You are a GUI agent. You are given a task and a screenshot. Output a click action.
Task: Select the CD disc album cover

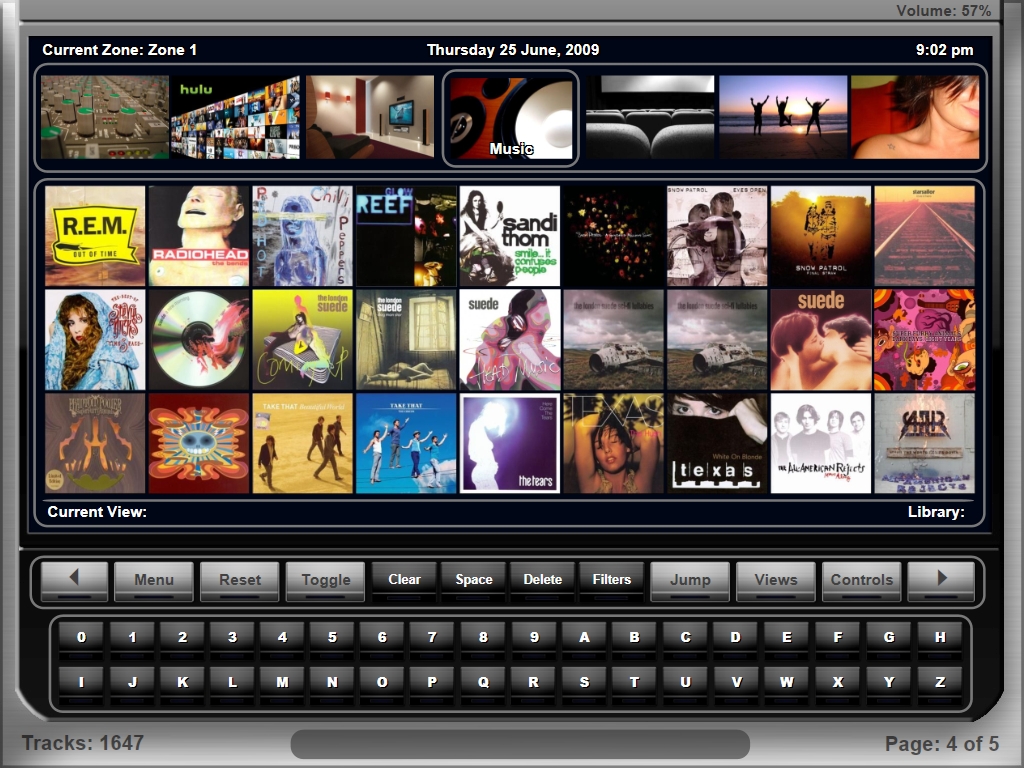pos(199,340)
